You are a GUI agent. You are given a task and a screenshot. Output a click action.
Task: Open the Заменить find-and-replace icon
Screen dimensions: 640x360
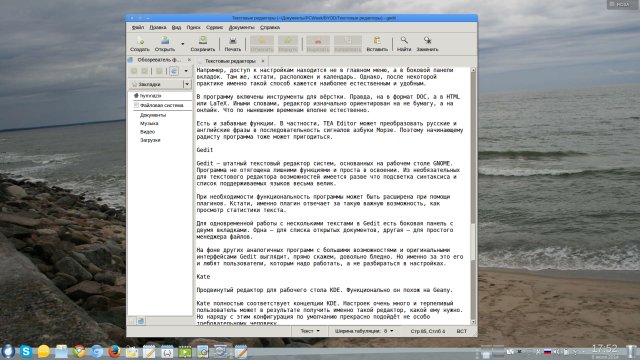click(x=427, y=44)
